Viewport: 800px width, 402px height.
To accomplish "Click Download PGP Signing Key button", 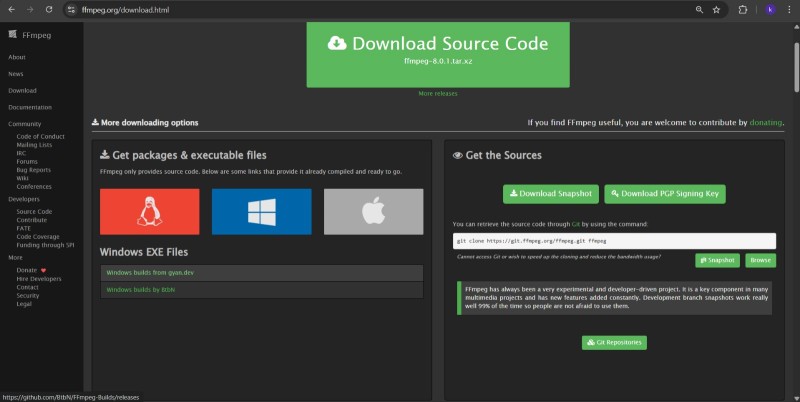I will [665, 194].
